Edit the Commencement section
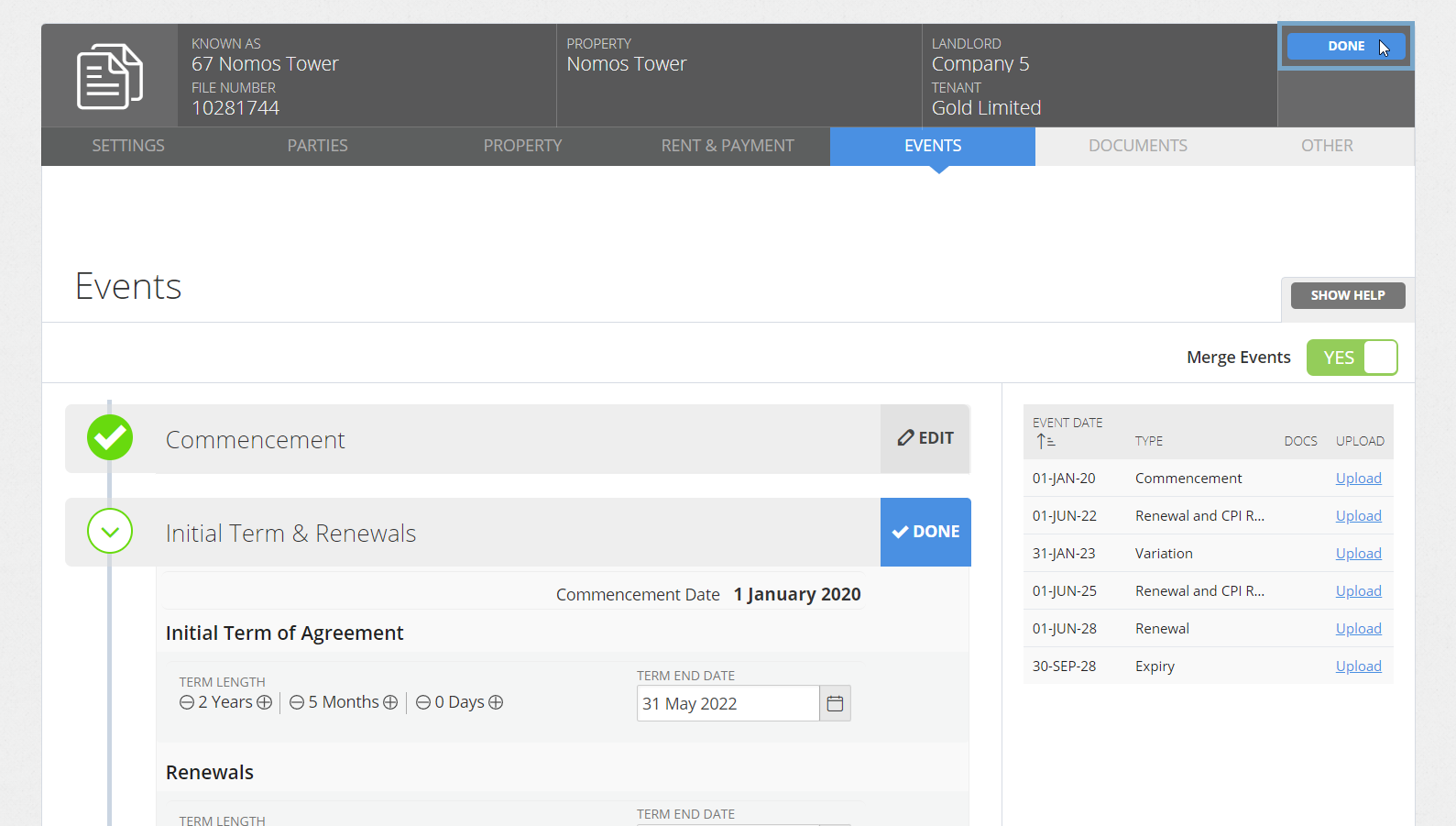Viewport: 1456px width, 826px height. (x=925, y=438)
